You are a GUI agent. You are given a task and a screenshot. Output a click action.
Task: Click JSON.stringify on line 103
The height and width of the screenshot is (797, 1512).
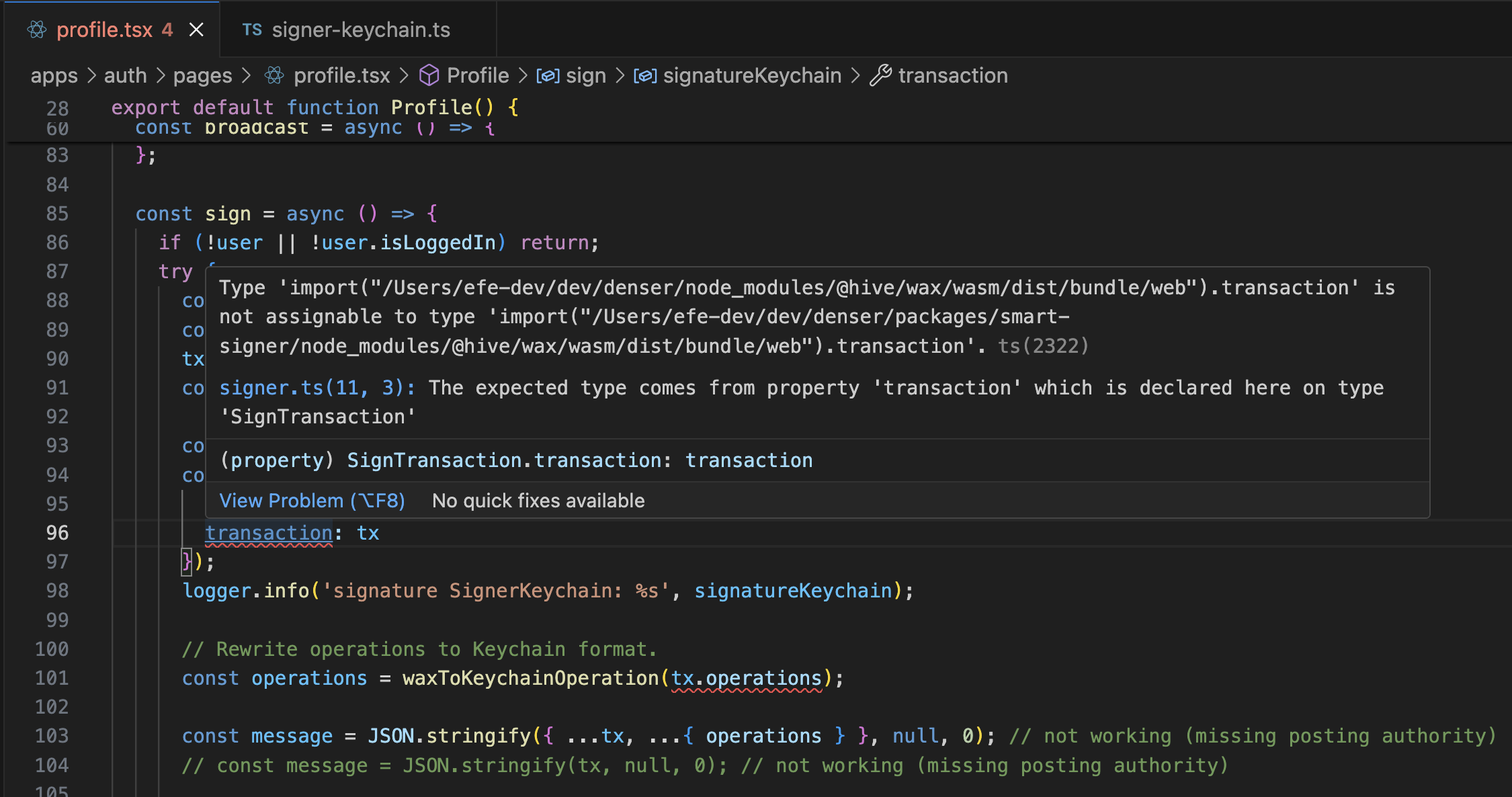(449, 736)
